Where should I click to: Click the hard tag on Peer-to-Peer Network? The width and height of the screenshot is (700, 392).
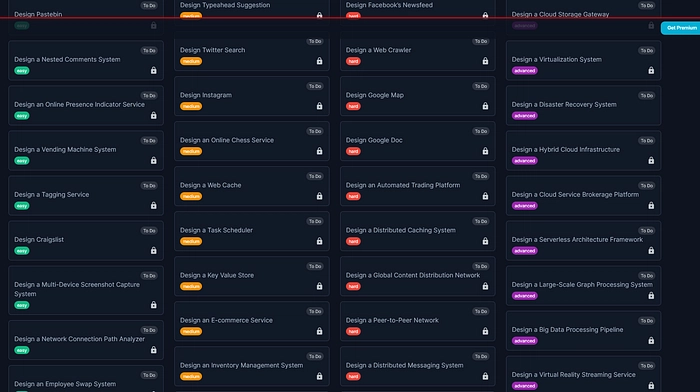tap(353, 331)
